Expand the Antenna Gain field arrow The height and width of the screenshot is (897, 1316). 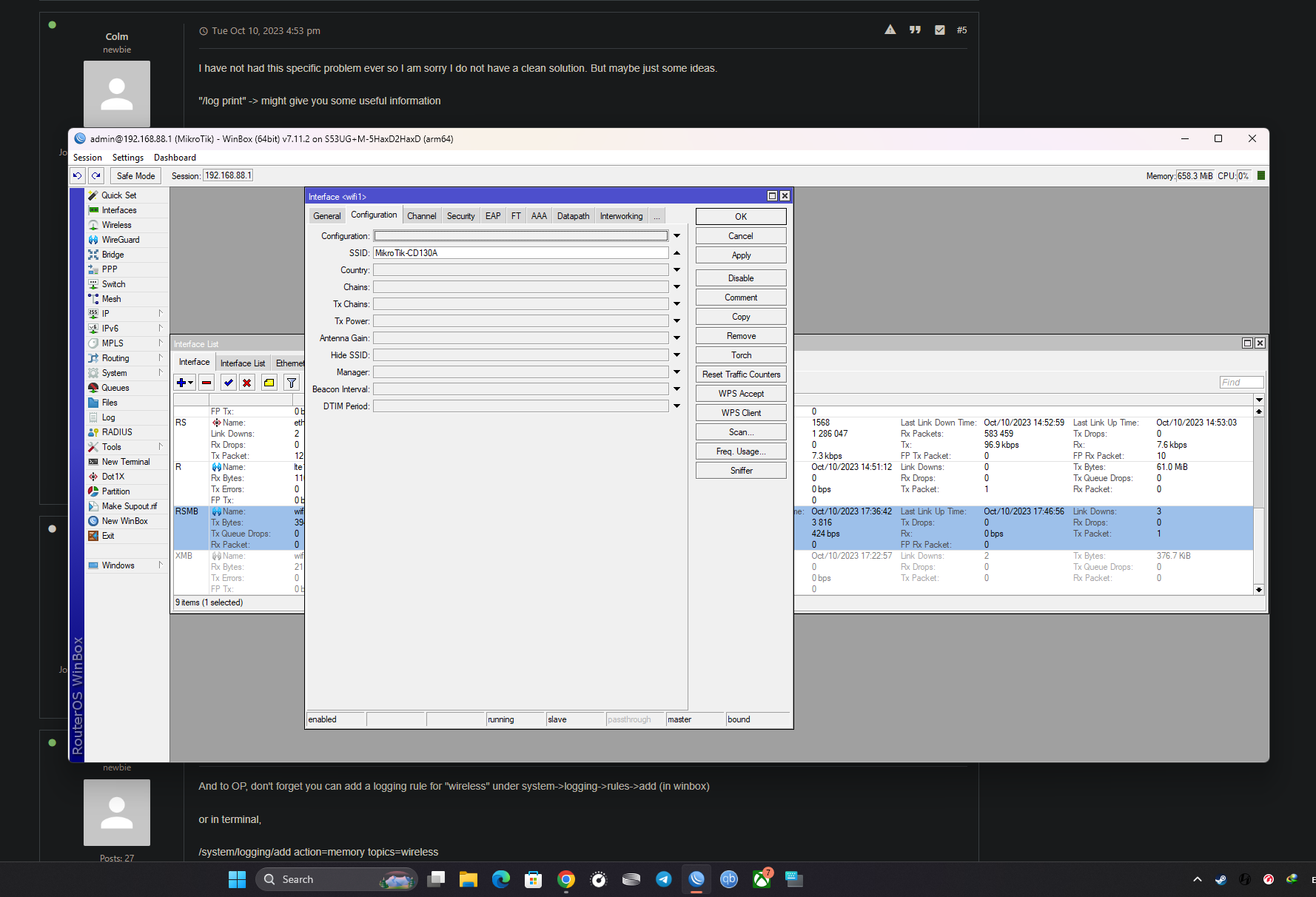pyautogui.click(x=677, y=338)
